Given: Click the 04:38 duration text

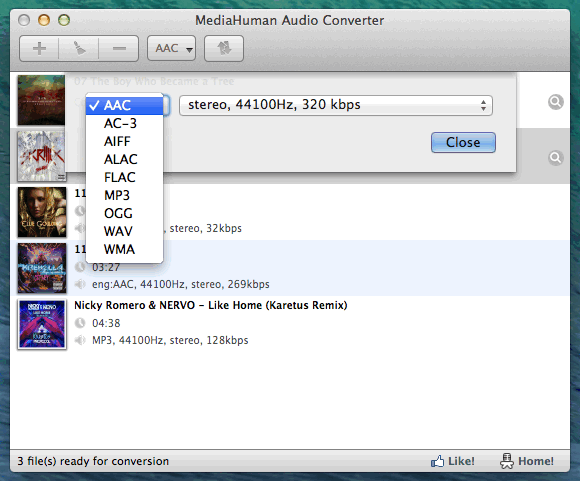Looking at the screenshot, I should [x=106, y=323].
